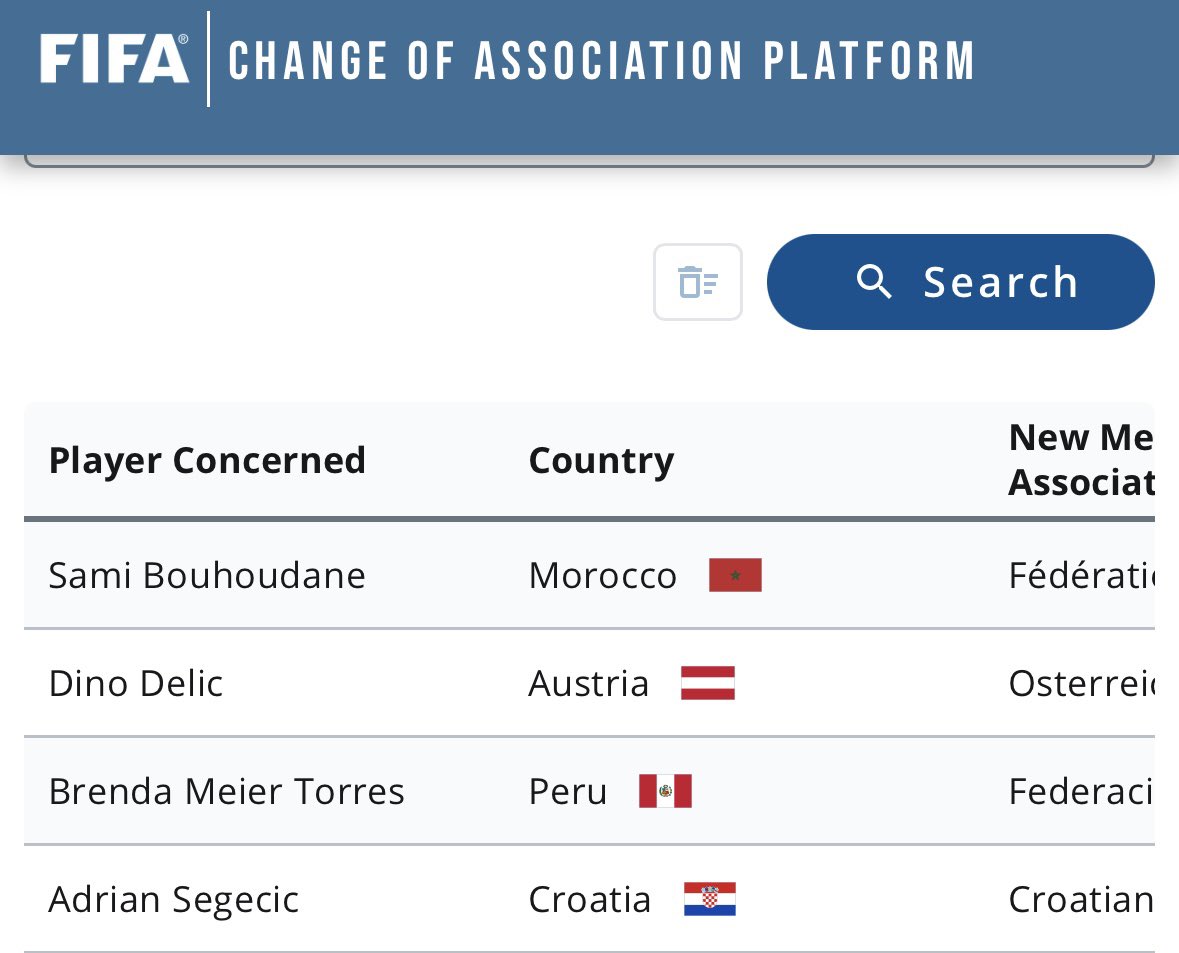Click the Croatia country text
Screen dimensions: 1179x953
[x=590, y=899]
